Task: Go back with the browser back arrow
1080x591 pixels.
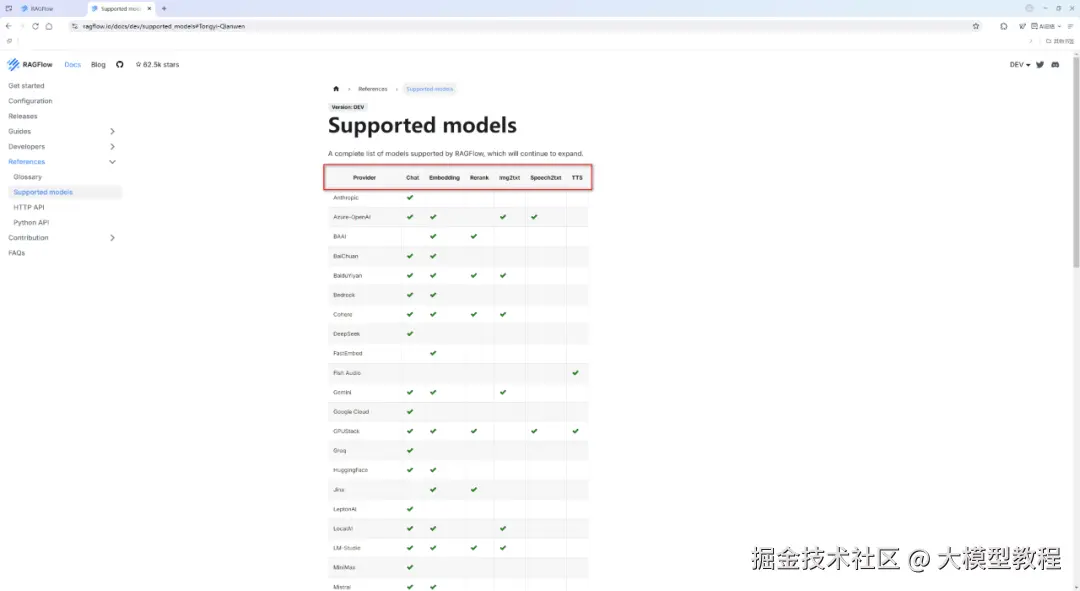Action: tap(8, 26)
